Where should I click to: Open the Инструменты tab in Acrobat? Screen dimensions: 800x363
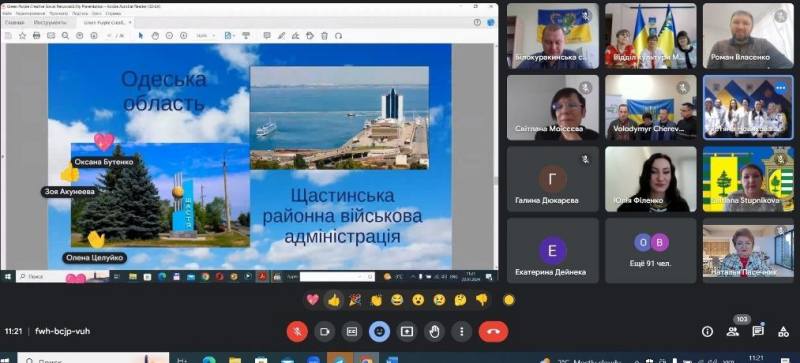point(49,22)
